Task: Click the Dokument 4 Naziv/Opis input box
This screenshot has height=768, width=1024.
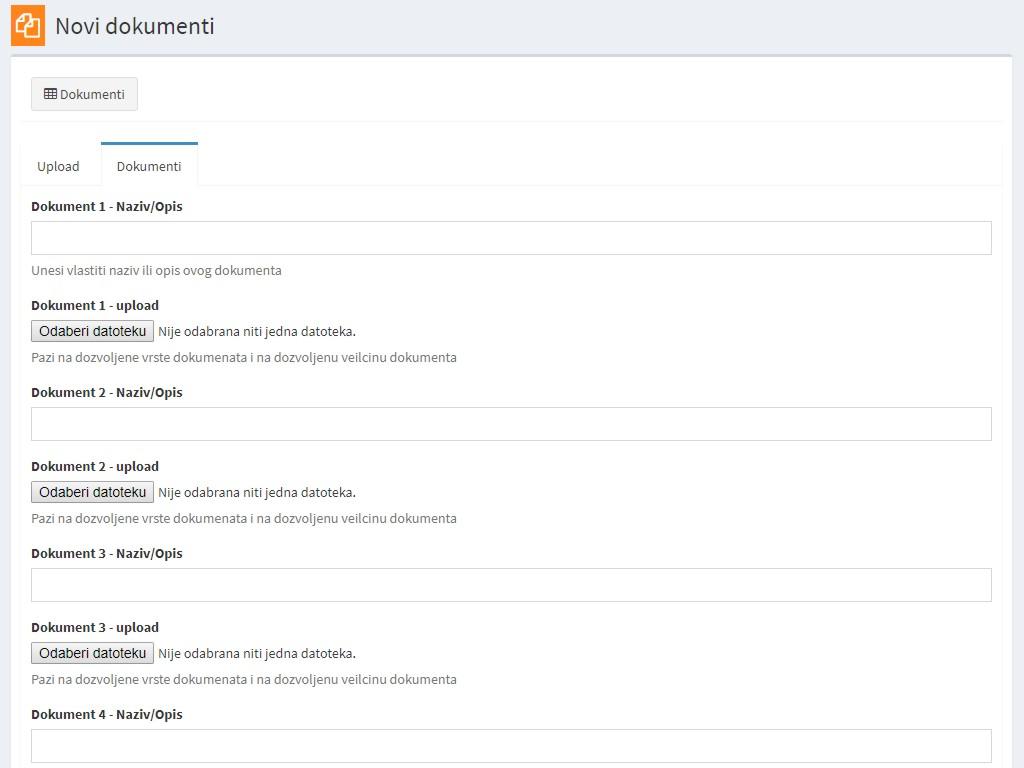Action: 511,746
